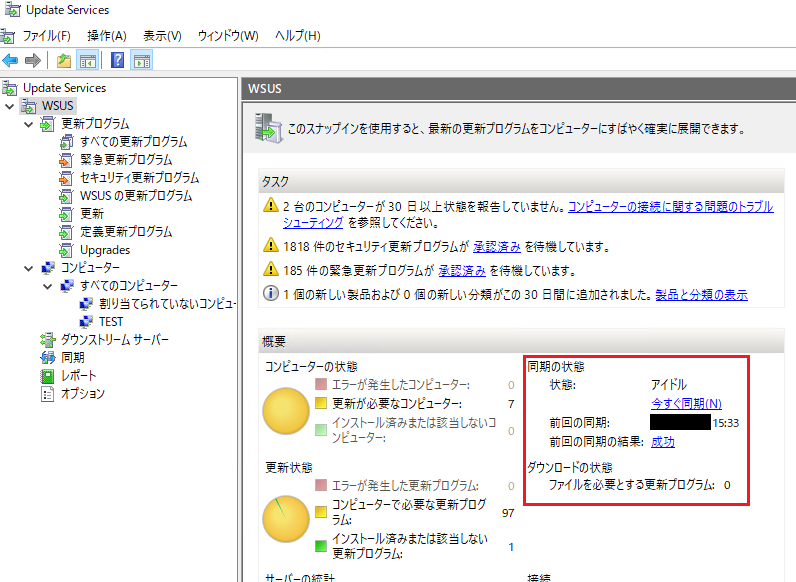This screenshot has height=582, width=796.
Task: Collapse the WSUS tree node
Action: click(x=9, y=107)
